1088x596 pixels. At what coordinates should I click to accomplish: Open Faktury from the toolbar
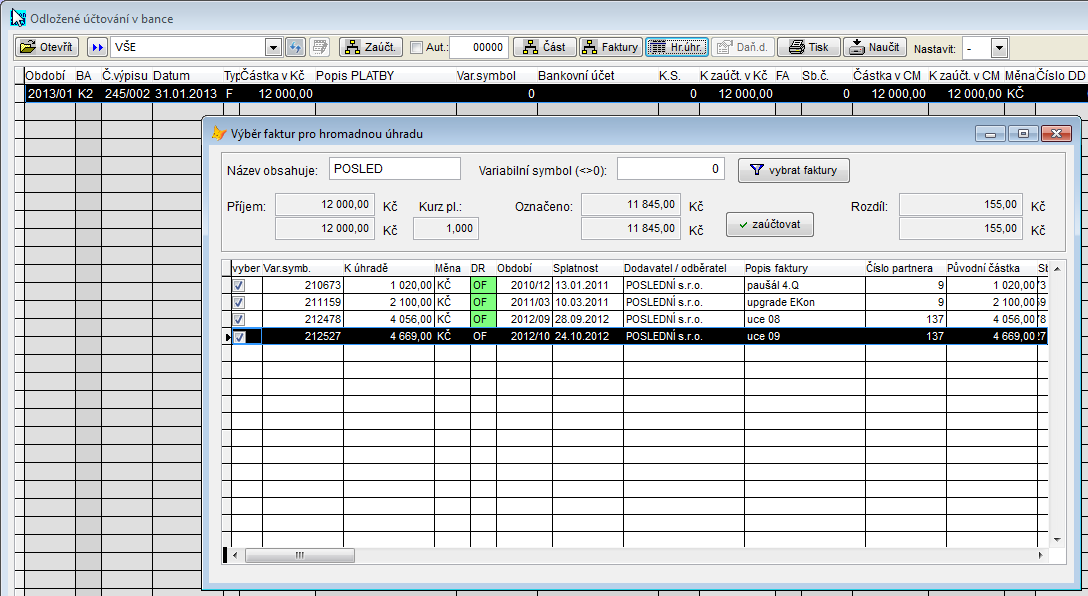coord(611,47)
